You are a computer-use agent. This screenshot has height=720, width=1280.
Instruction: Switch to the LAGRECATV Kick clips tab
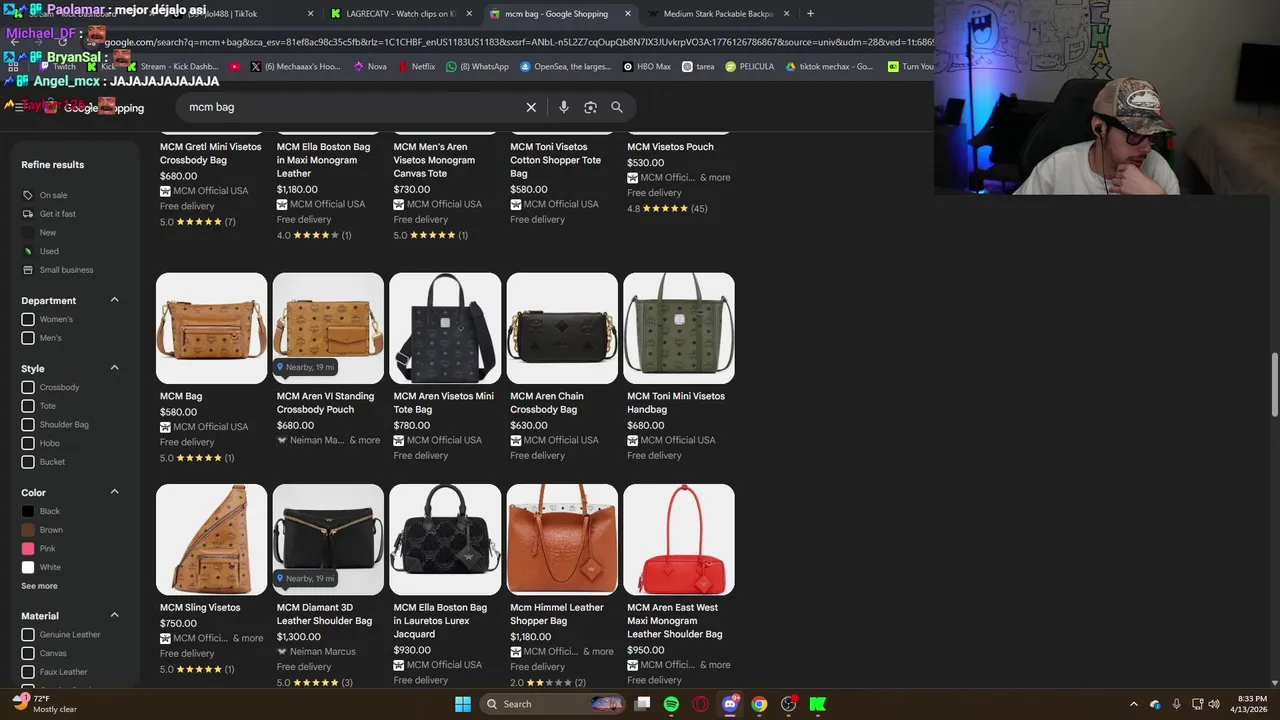click(x=401, y=14)
